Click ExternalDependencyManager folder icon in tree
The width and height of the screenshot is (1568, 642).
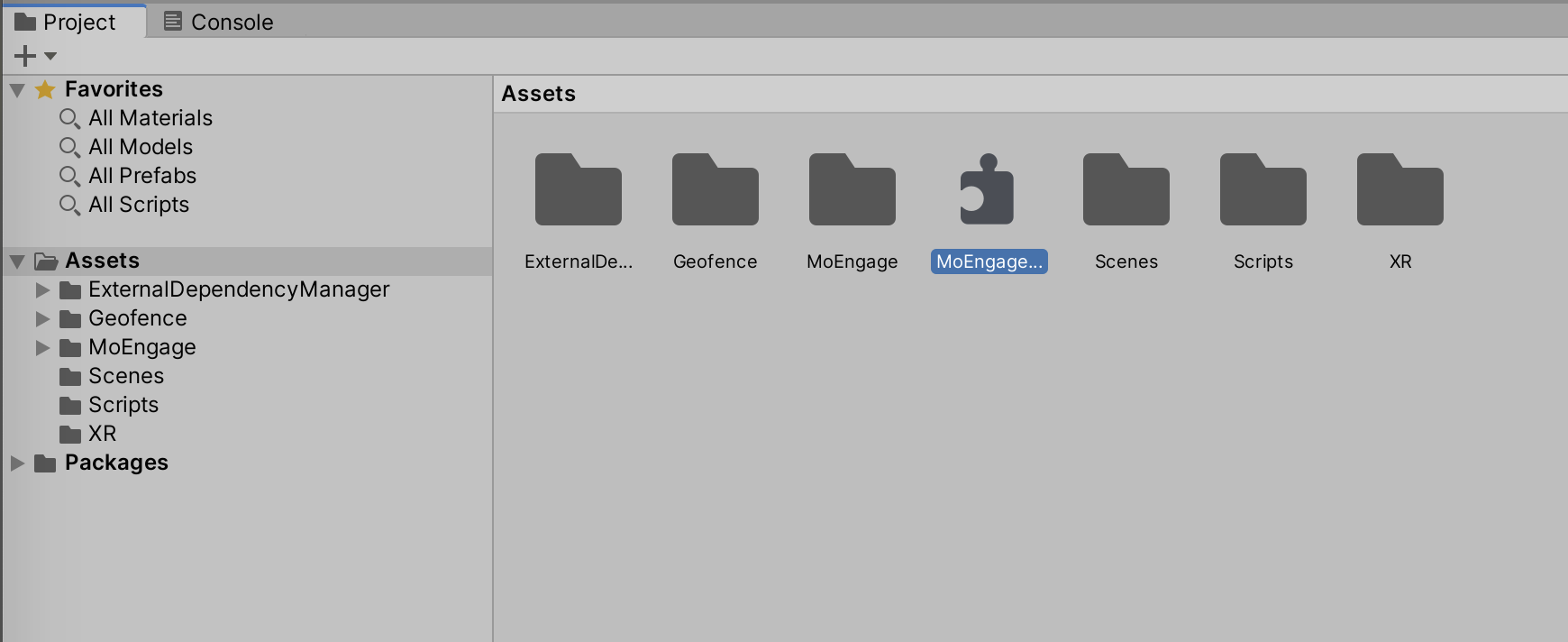tap(70, 290)
